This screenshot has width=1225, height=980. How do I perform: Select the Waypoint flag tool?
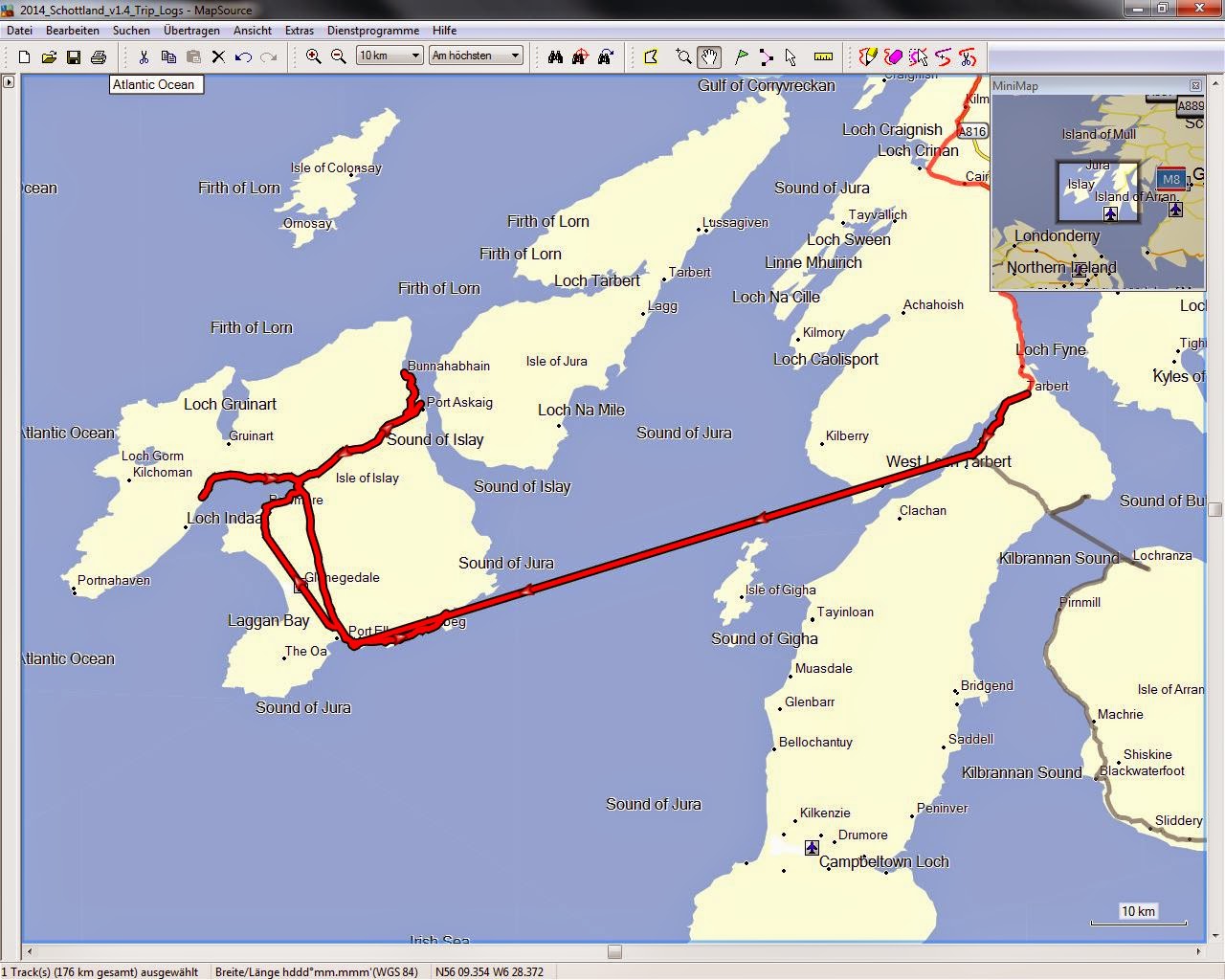[x=742, y=57]
